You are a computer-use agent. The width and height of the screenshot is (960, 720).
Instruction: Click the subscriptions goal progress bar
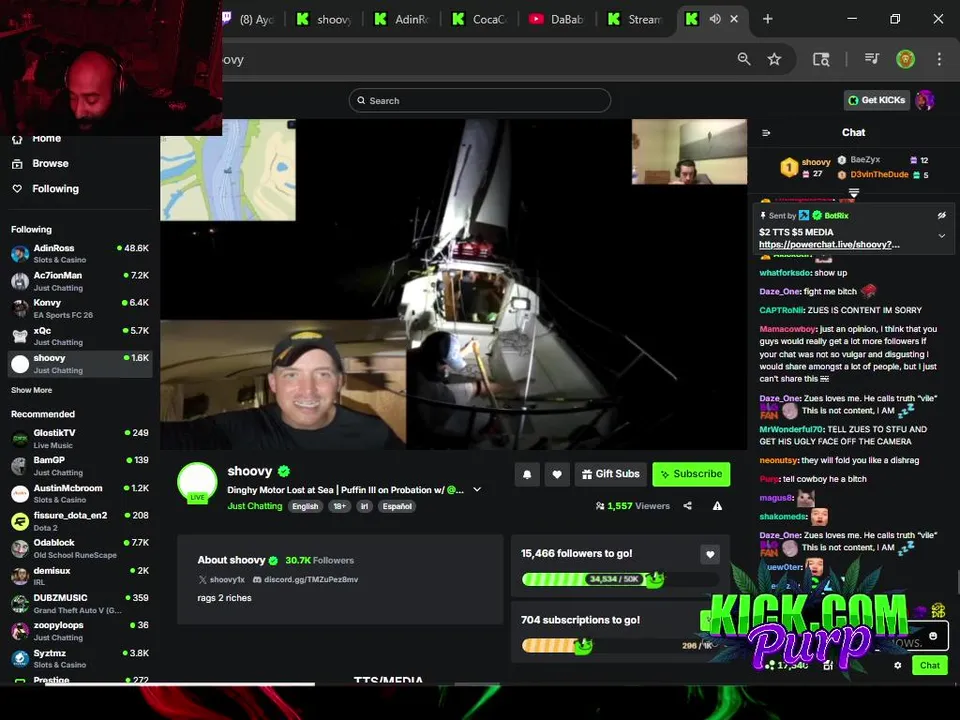tap(617, 645)
